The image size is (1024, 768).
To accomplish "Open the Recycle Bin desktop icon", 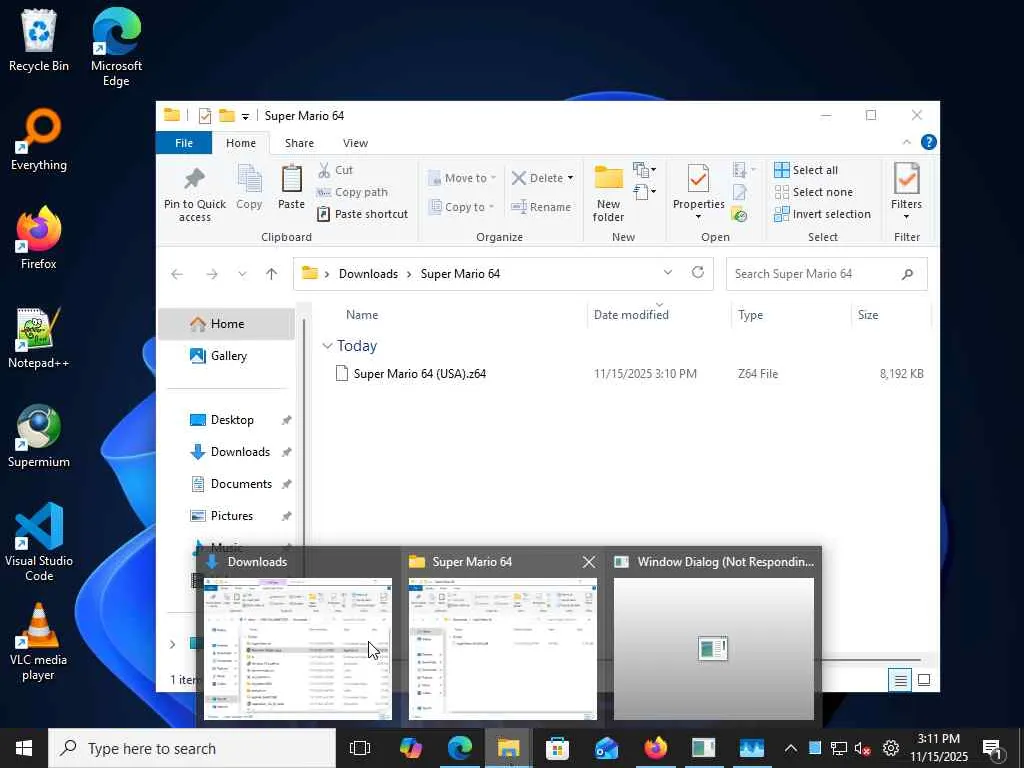I will click(39, 40).
